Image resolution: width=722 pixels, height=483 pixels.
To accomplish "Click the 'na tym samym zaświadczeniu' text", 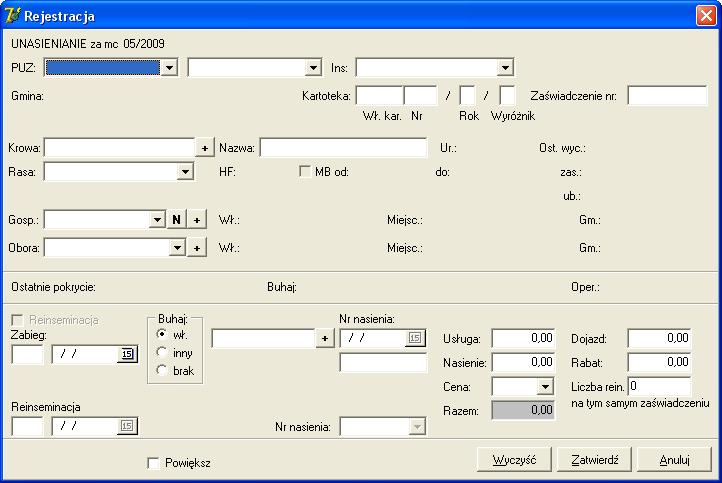I will (640, 403).
